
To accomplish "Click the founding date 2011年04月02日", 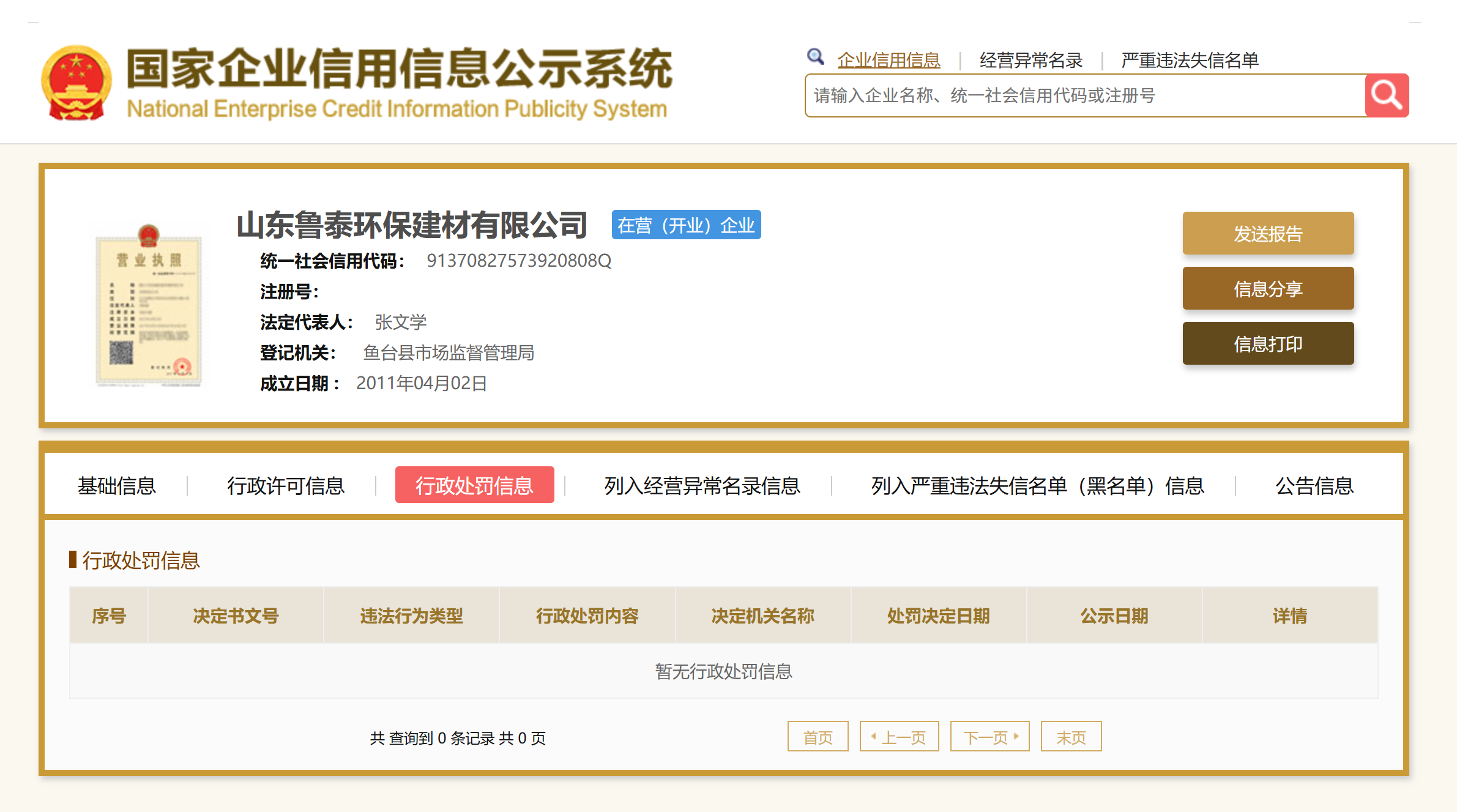I will click(x=422, y=383).
